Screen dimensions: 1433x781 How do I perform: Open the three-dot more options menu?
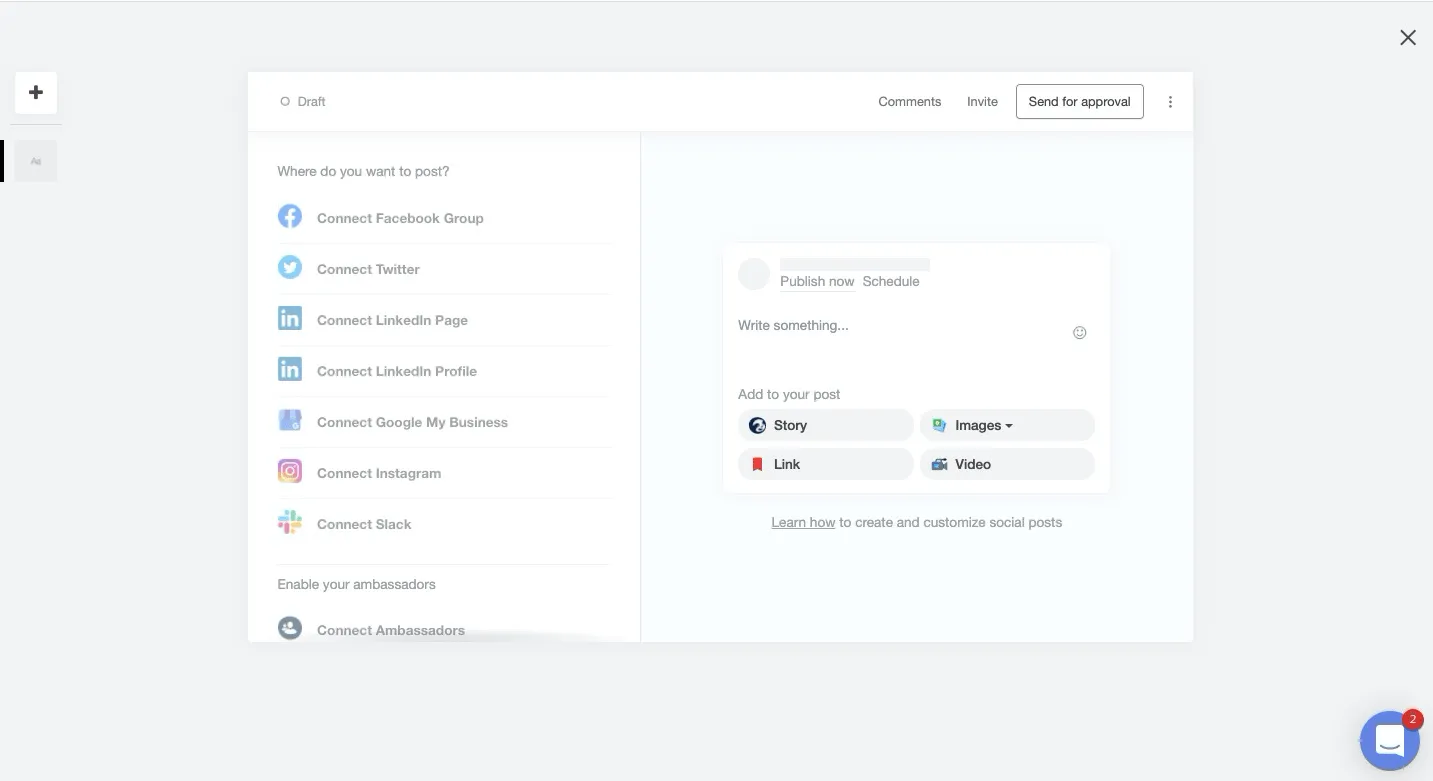1170,102
